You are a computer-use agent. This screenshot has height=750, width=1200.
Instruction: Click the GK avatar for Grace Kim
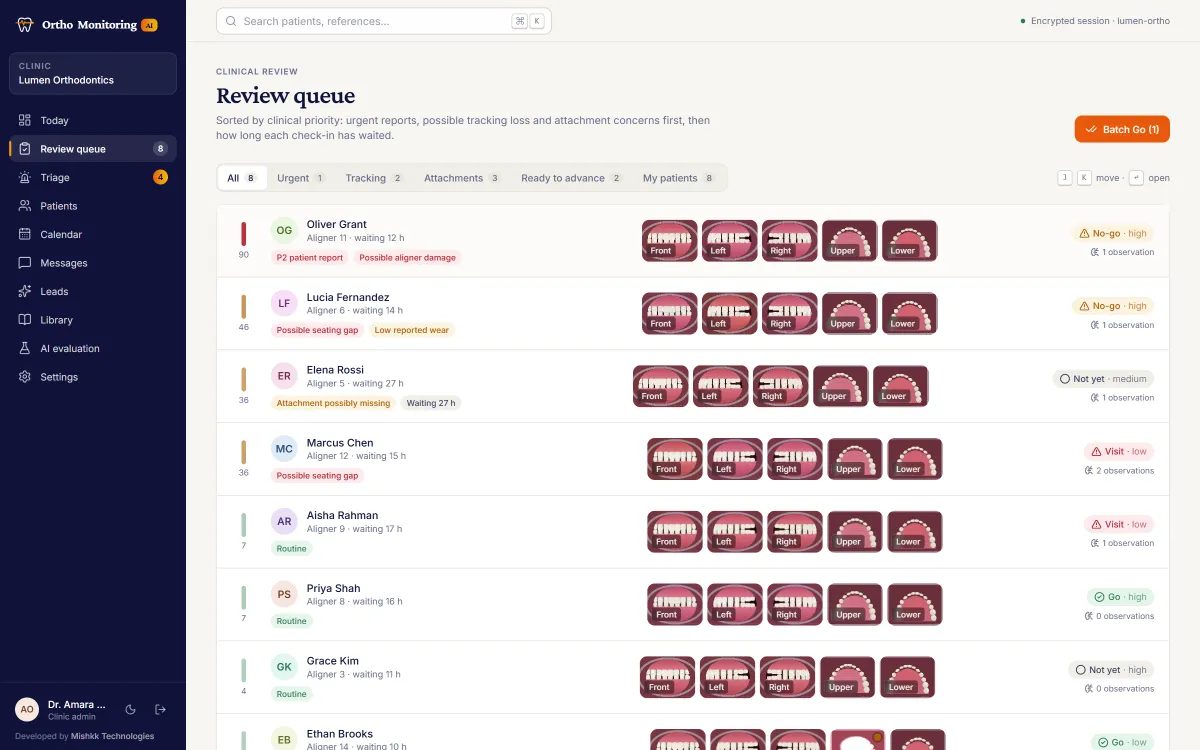point(284,667)
